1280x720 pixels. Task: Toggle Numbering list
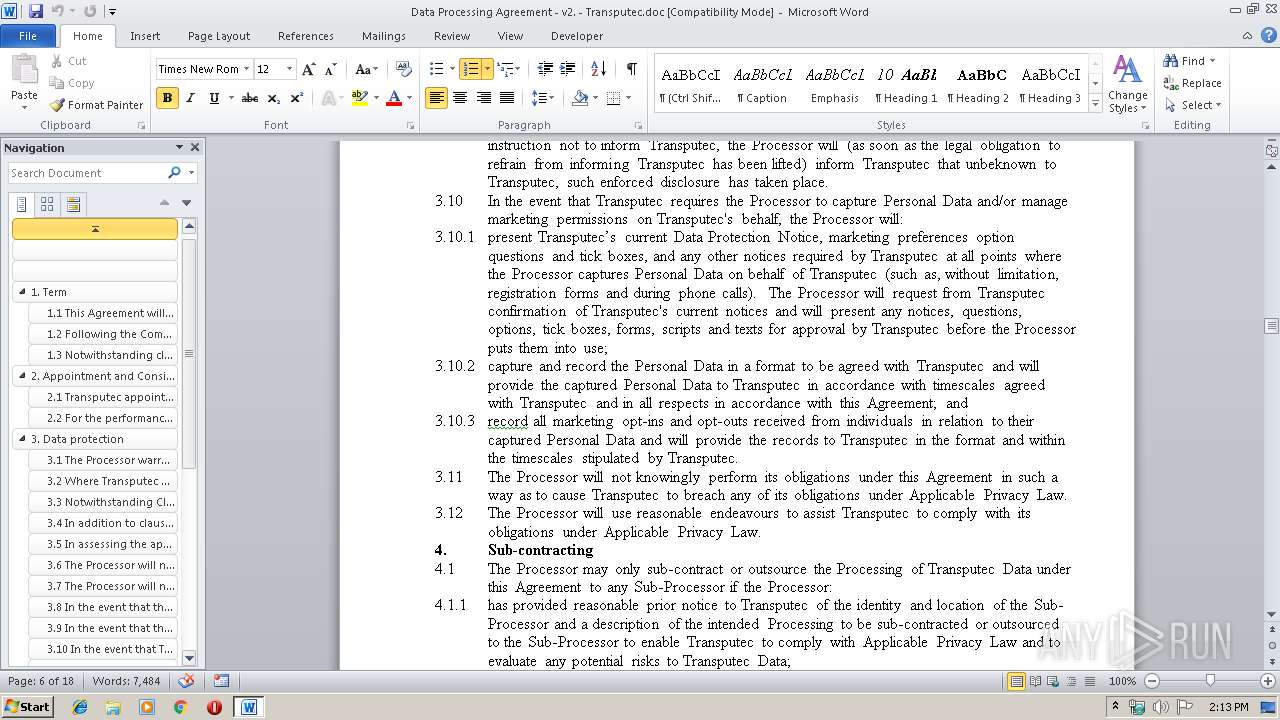point(470,69)
